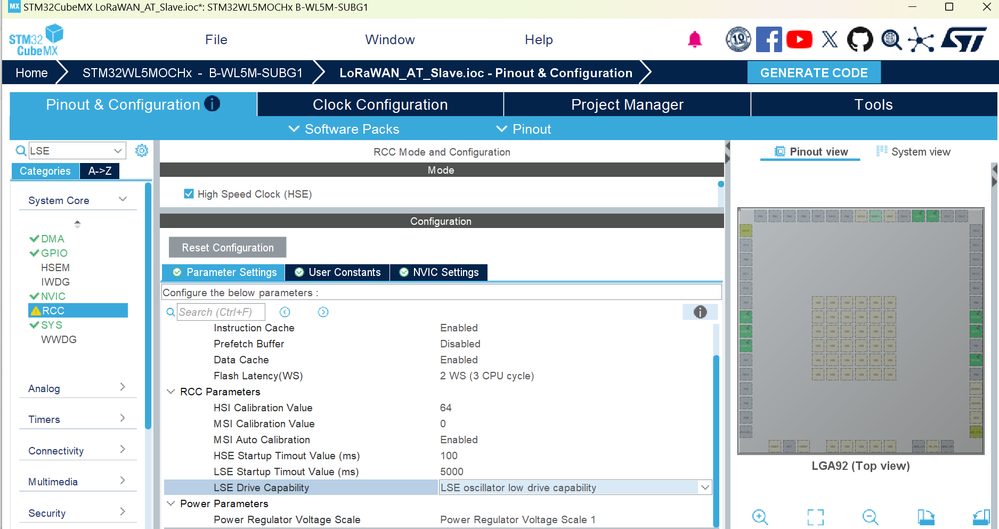Click the peripheral search magnifier icon
Screen dimensions: 999x529
[20, 150]
